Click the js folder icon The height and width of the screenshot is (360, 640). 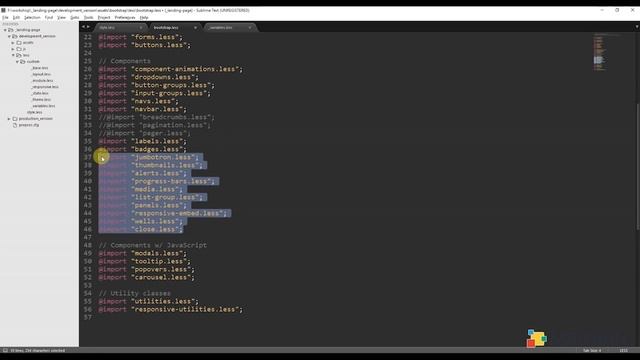(19, 49)
